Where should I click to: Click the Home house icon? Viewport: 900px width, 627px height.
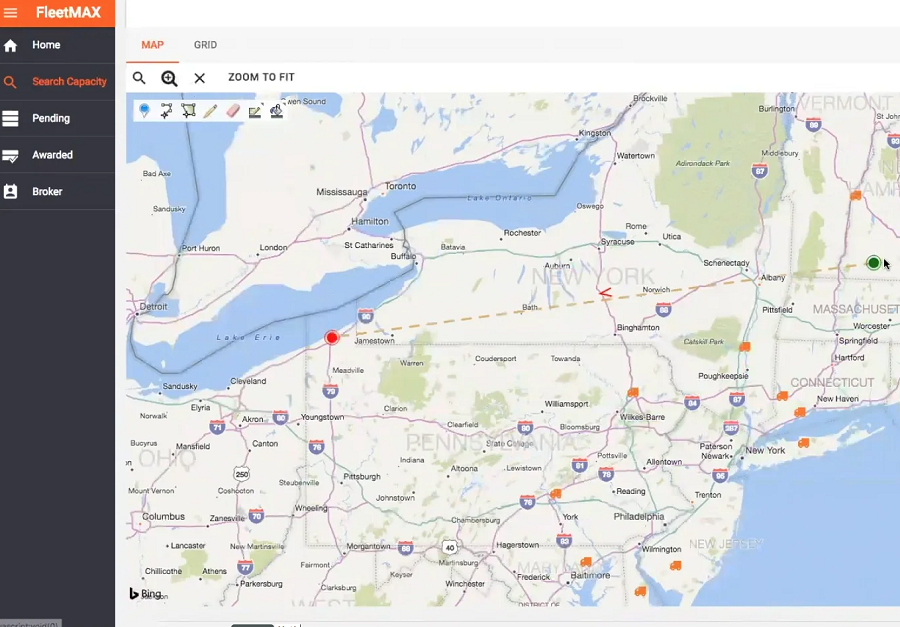point(10,45)
